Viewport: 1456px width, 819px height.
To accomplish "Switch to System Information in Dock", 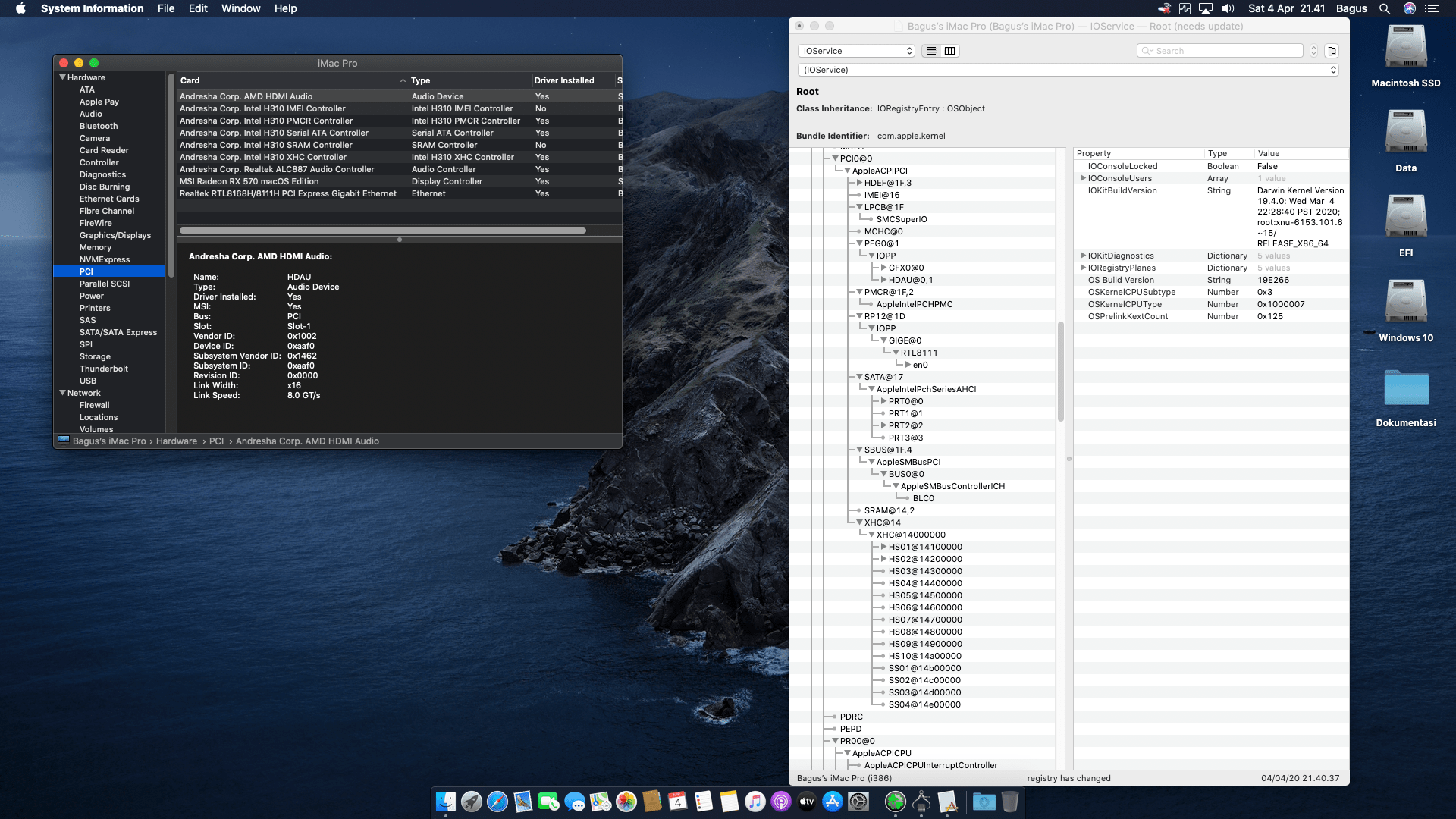I will pyautogui.click(x=921, y=802).
